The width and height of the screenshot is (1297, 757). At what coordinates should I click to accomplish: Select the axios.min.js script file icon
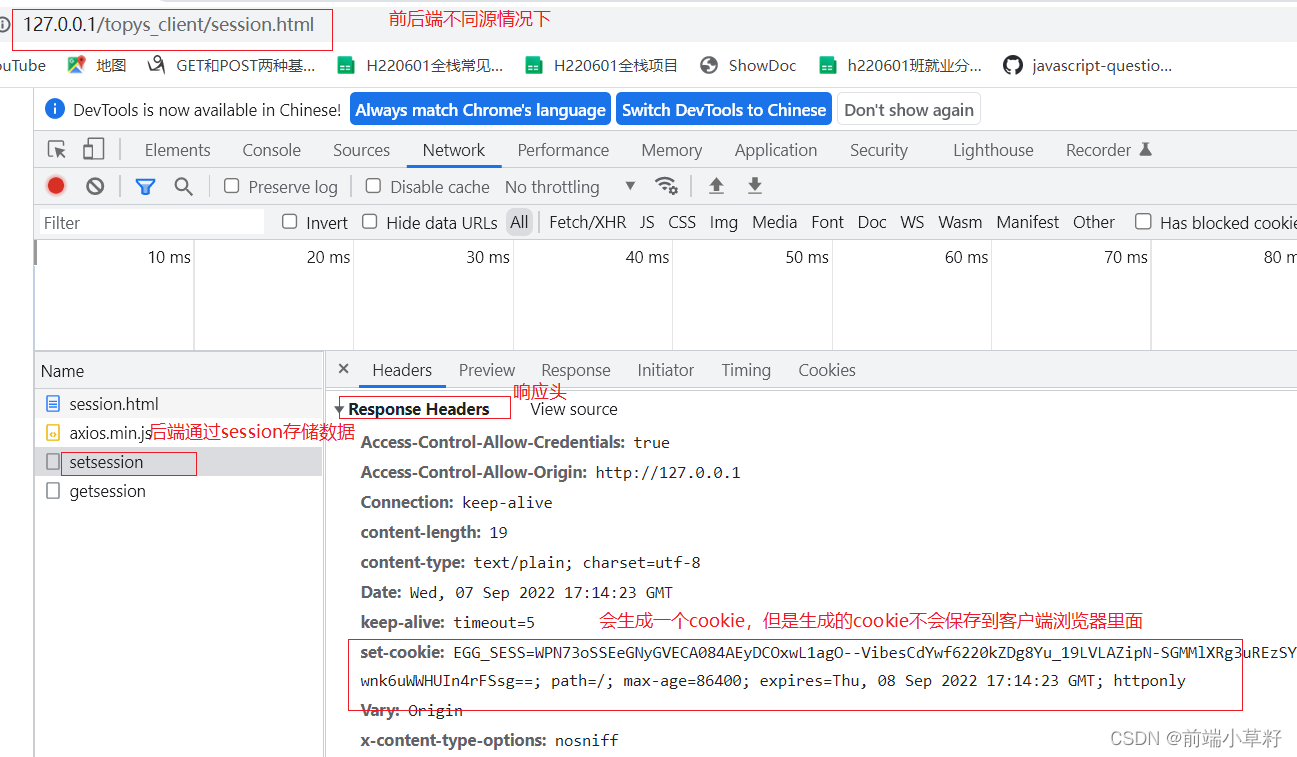52,433
